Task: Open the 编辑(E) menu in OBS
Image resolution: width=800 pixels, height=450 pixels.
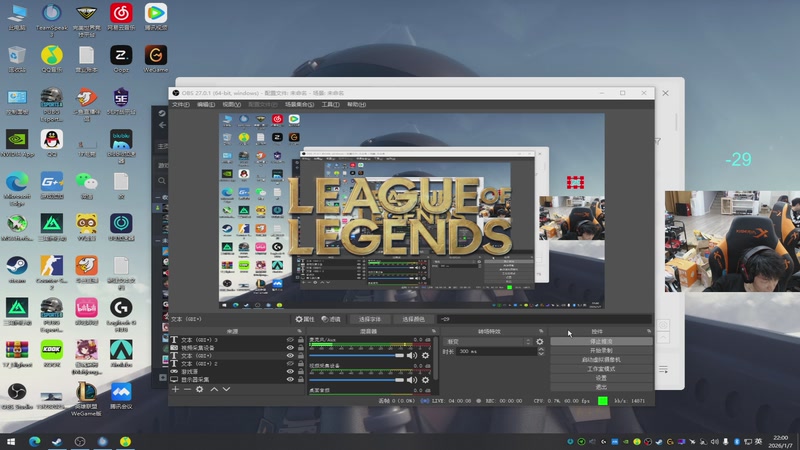Action: click(x=206, y=105)
